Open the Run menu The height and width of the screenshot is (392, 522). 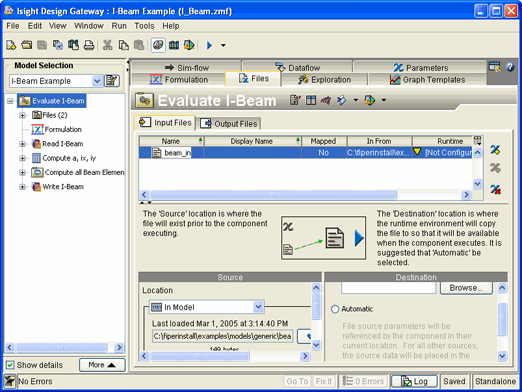(x=119, y=26)
